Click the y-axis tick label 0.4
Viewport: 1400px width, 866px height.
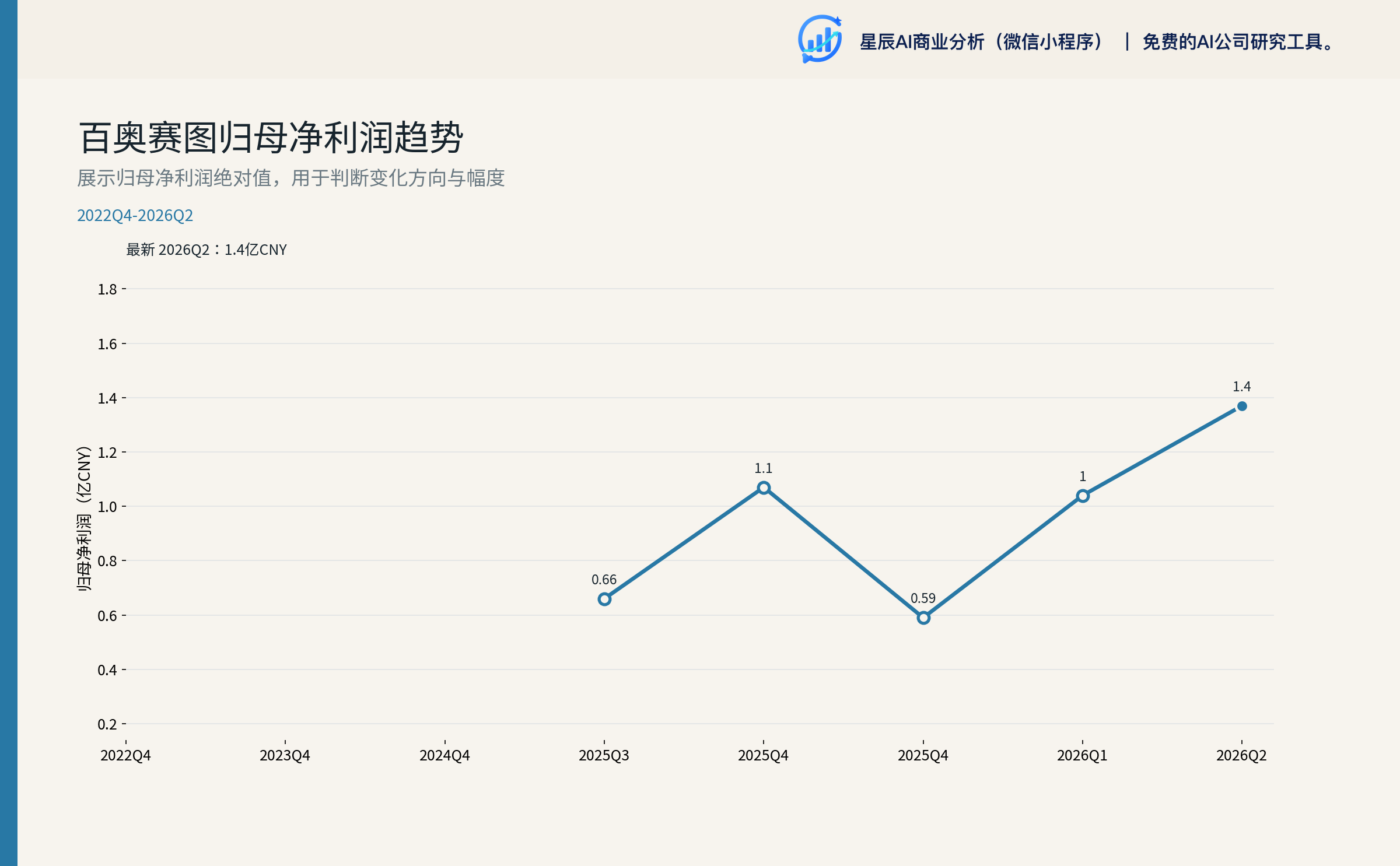click(107, 670)
